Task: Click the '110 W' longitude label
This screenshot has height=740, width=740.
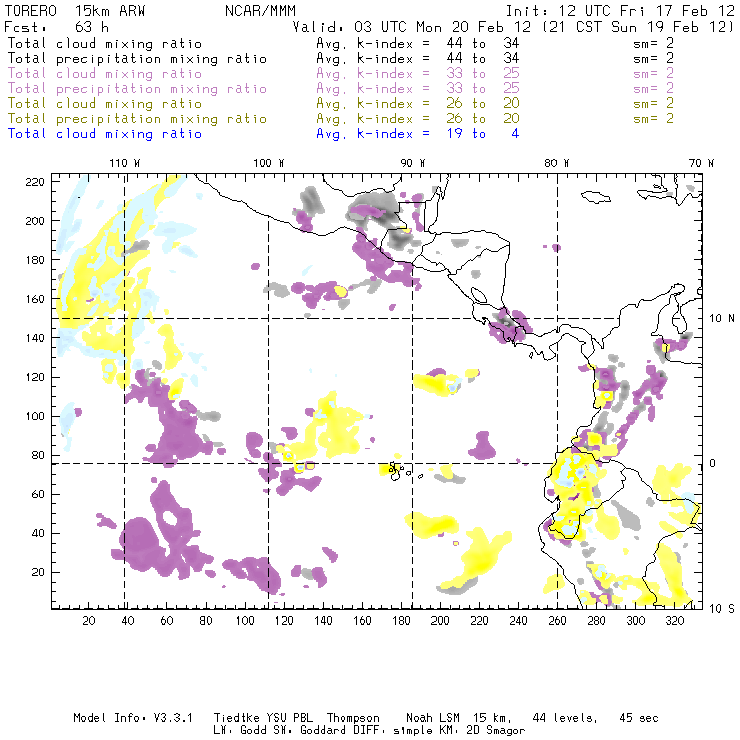Action: [x=125, y=163]
